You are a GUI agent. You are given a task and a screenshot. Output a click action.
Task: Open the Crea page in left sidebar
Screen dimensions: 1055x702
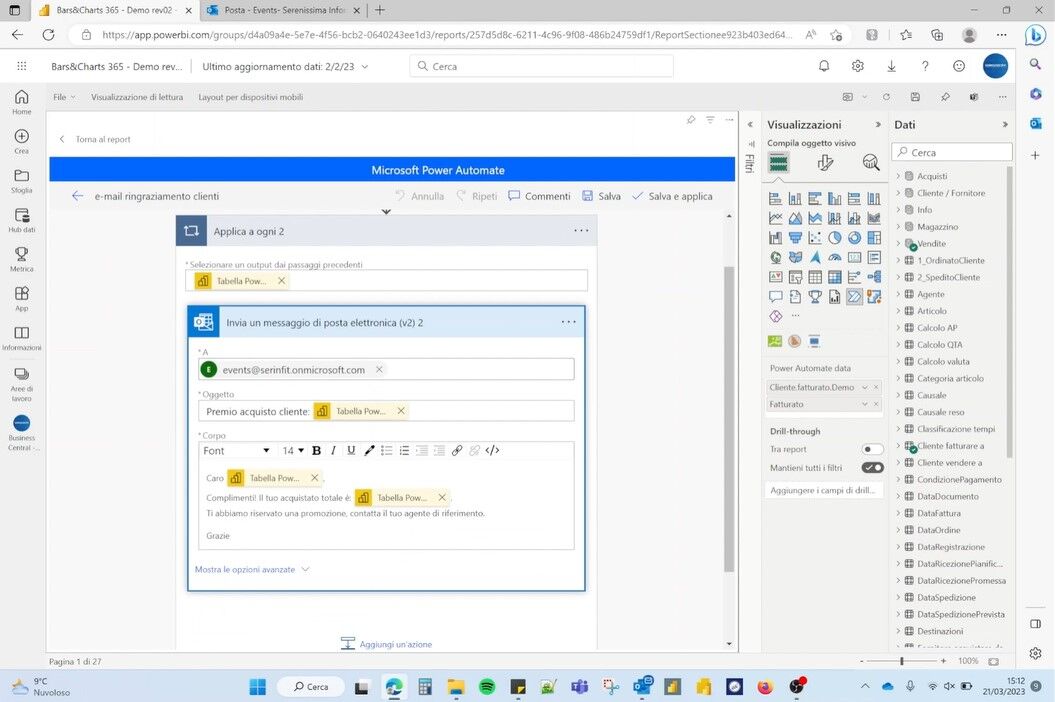[x=22, y=141]
